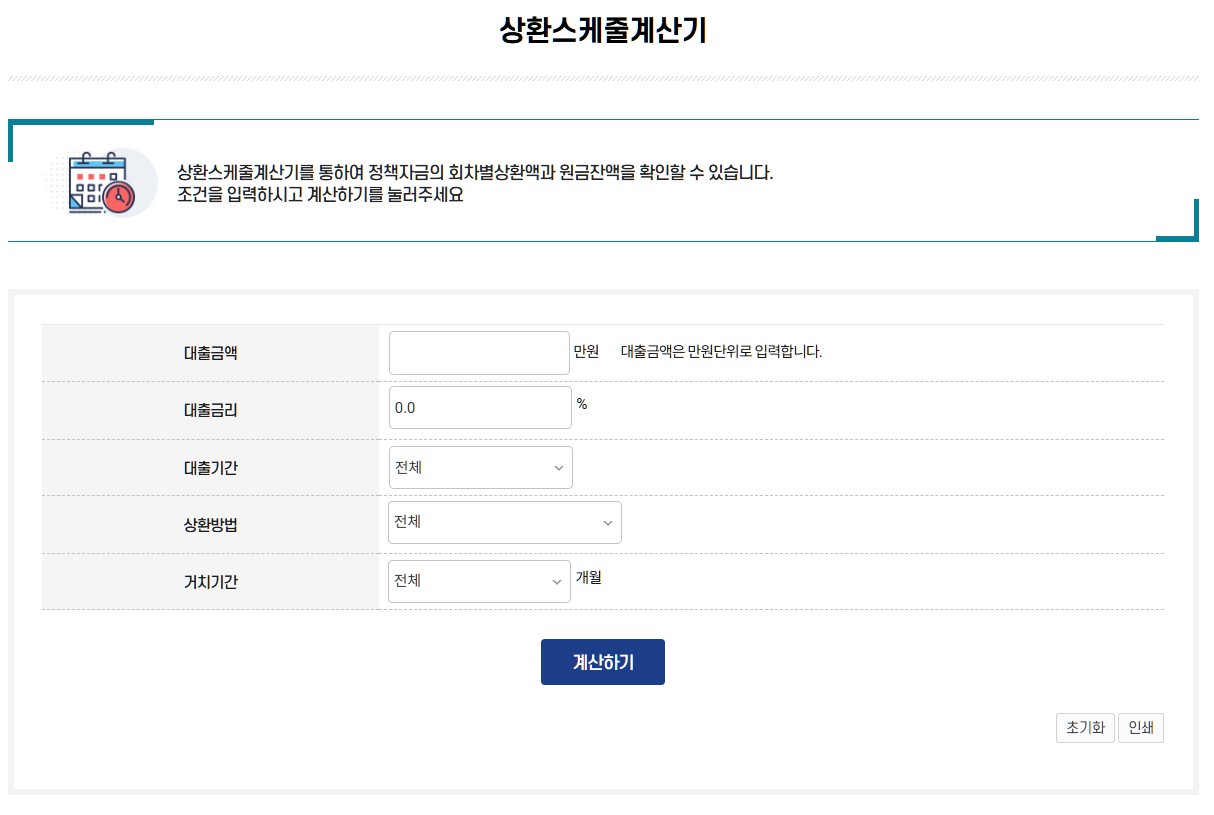Click the % symbol beside the rate field
This screenshot has height=815, width=1214.
click(x=582, y=402)
